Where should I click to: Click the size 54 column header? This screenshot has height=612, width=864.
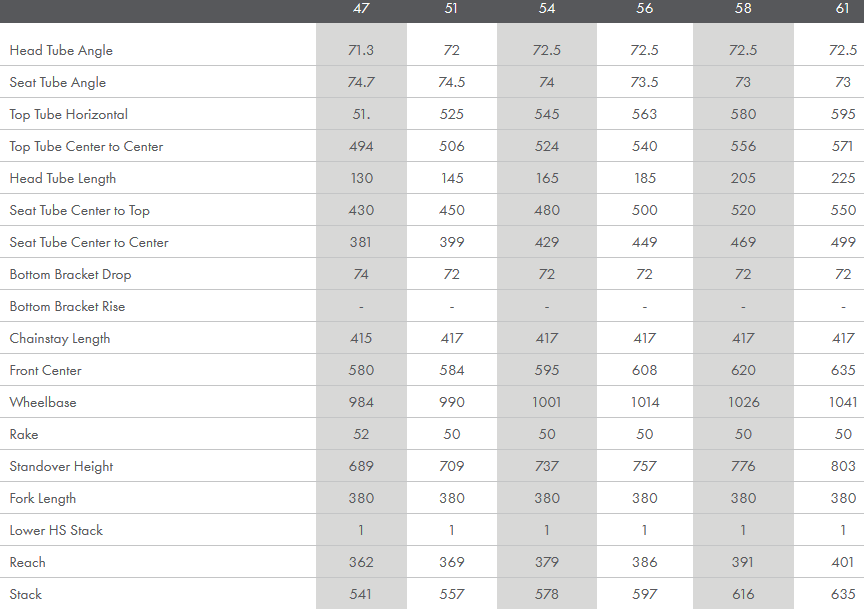point(547,9)
